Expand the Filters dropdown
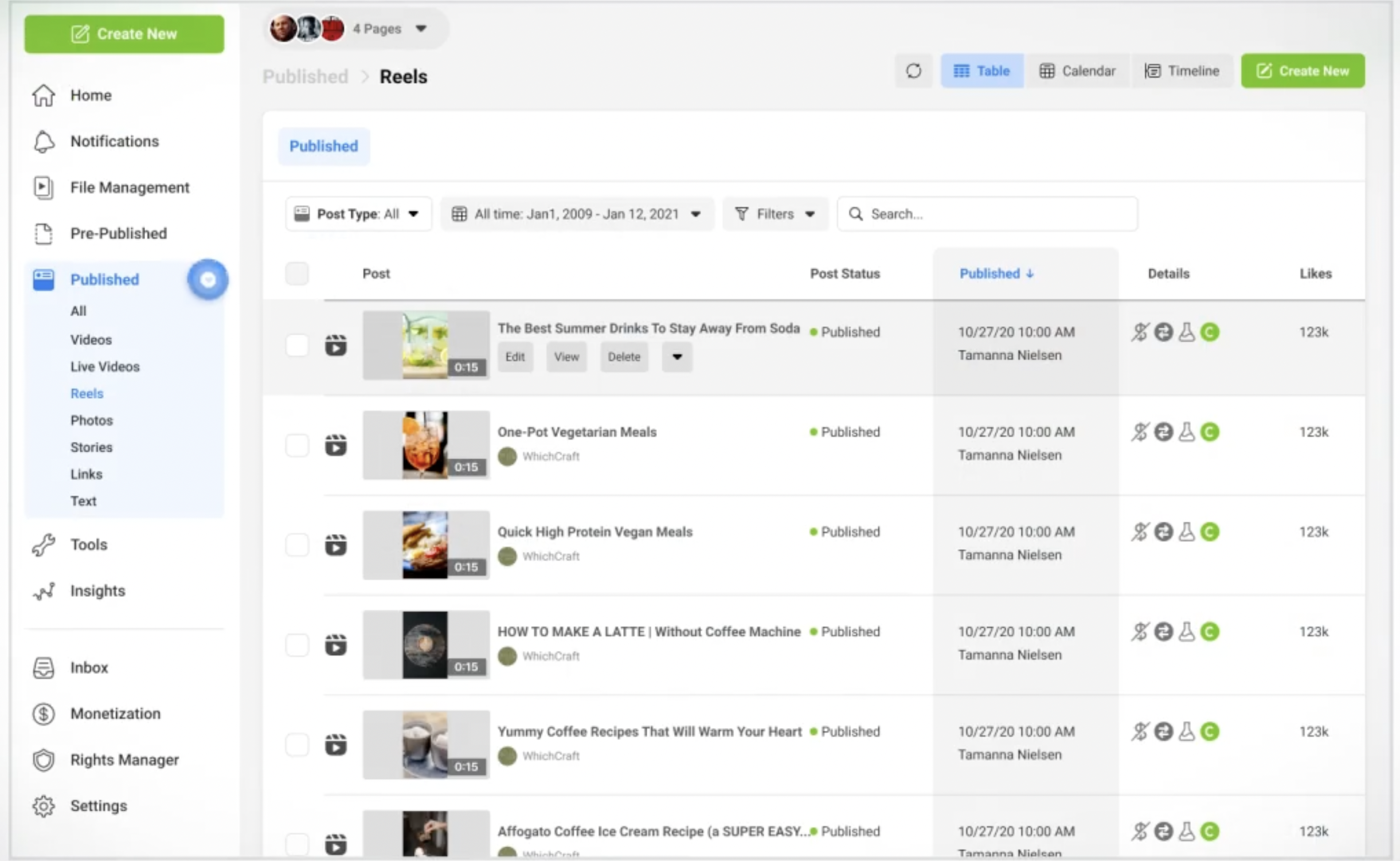 [x=775, y=214]
